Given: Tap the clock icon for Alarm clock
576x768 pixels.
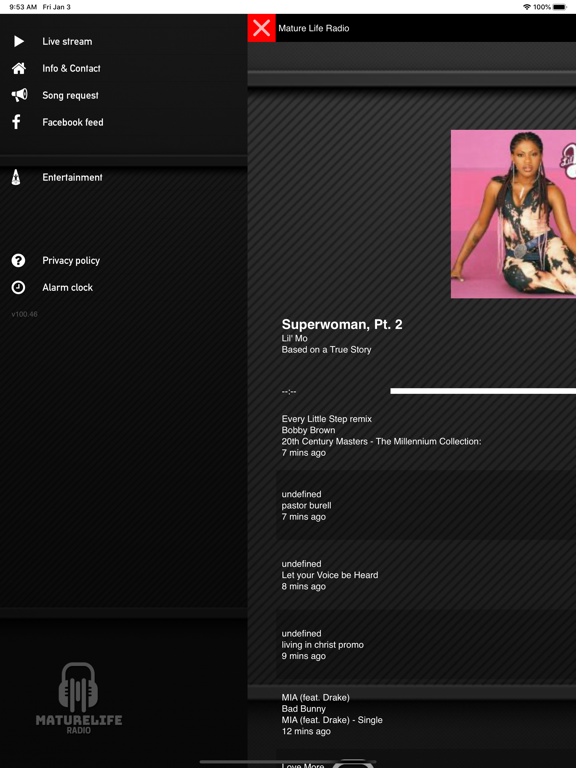Looking at the screenshot, I should [x=18, y=287].
